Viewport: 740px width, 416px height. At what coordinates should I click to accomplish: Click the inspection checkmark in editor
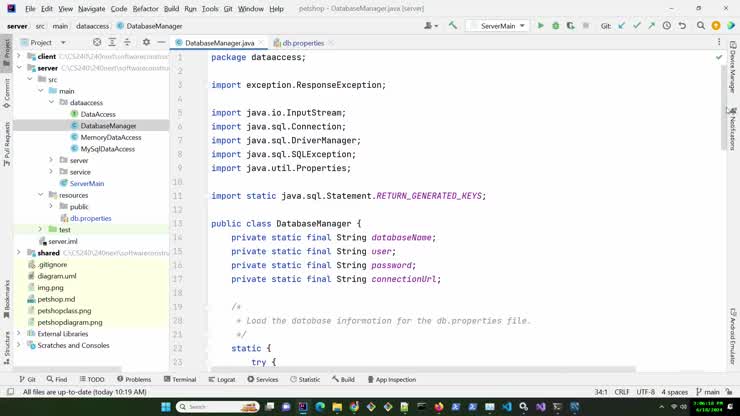pos(719,57)
